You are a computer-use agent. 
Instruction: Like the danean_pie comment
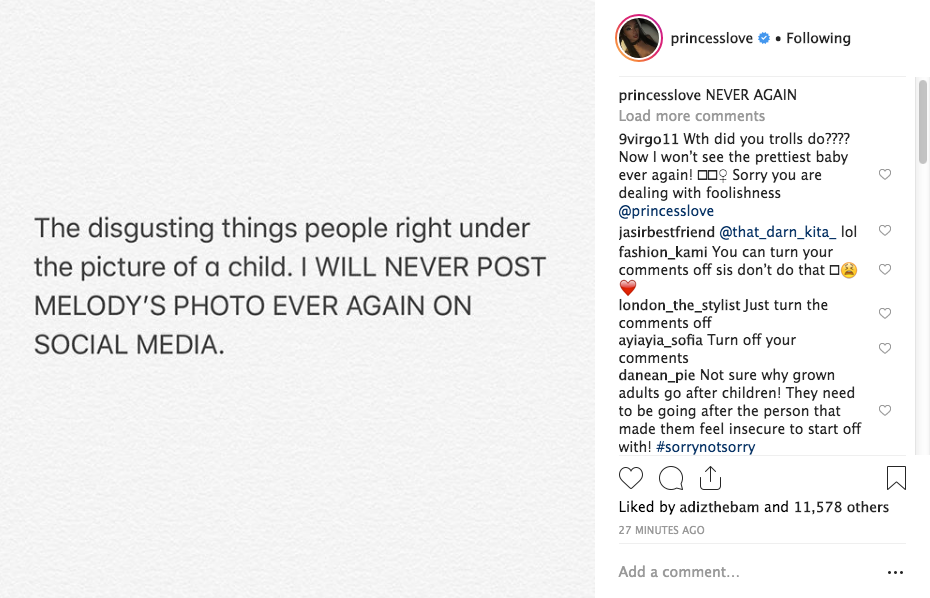tap(884, 411)
